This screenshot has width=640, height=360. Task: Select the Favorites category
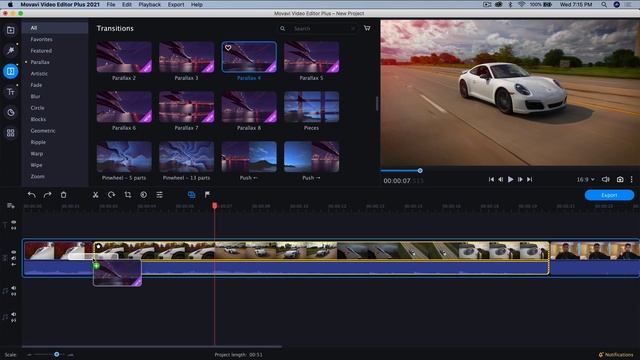point(41,39)
